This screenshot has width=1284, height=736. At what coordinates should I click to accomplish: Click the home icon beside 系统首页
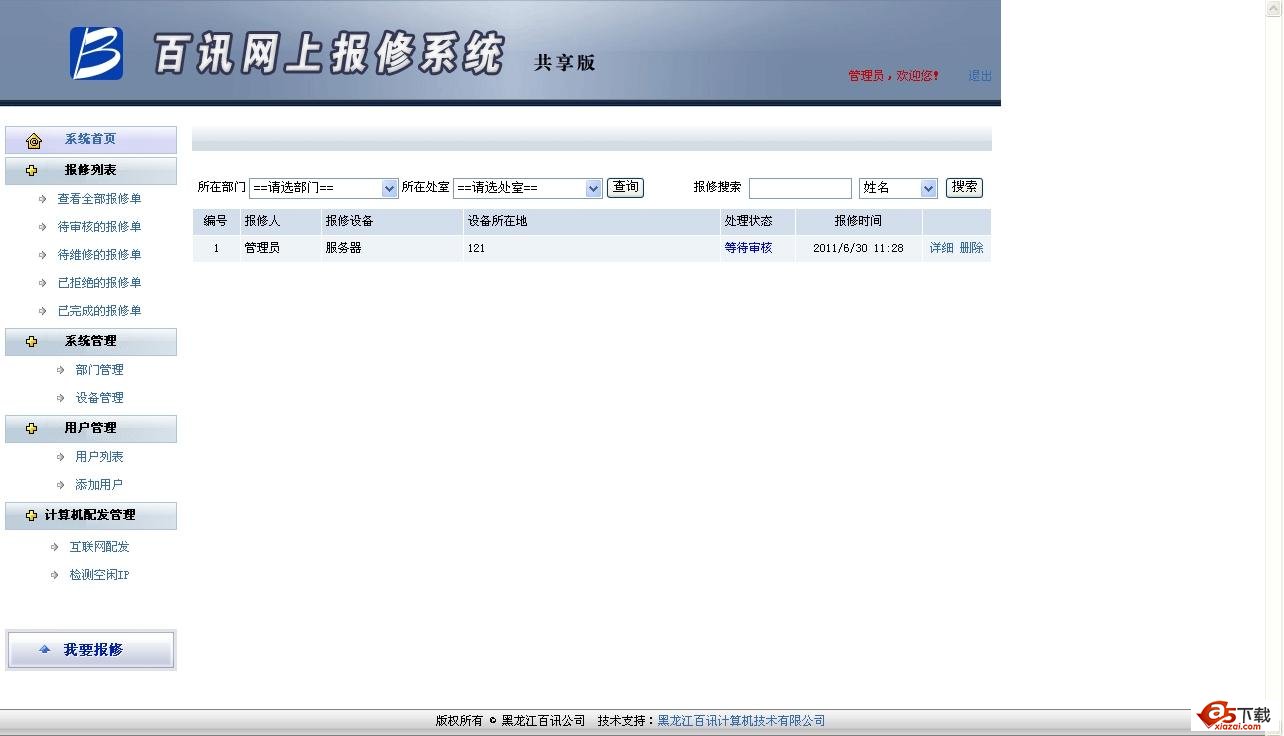click(34, 140)
